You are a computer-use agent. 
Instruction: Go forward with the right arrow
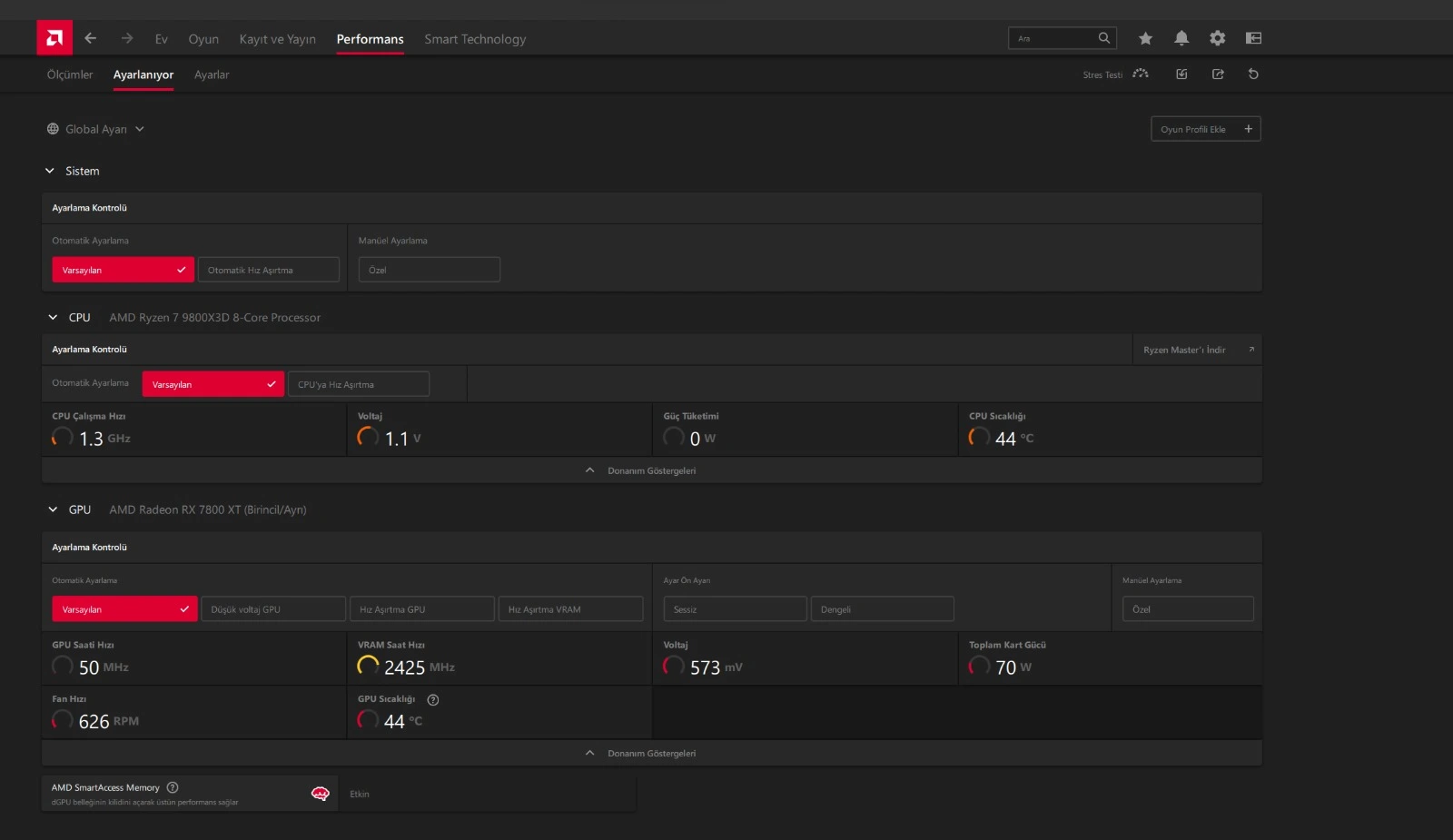[127, 38]
